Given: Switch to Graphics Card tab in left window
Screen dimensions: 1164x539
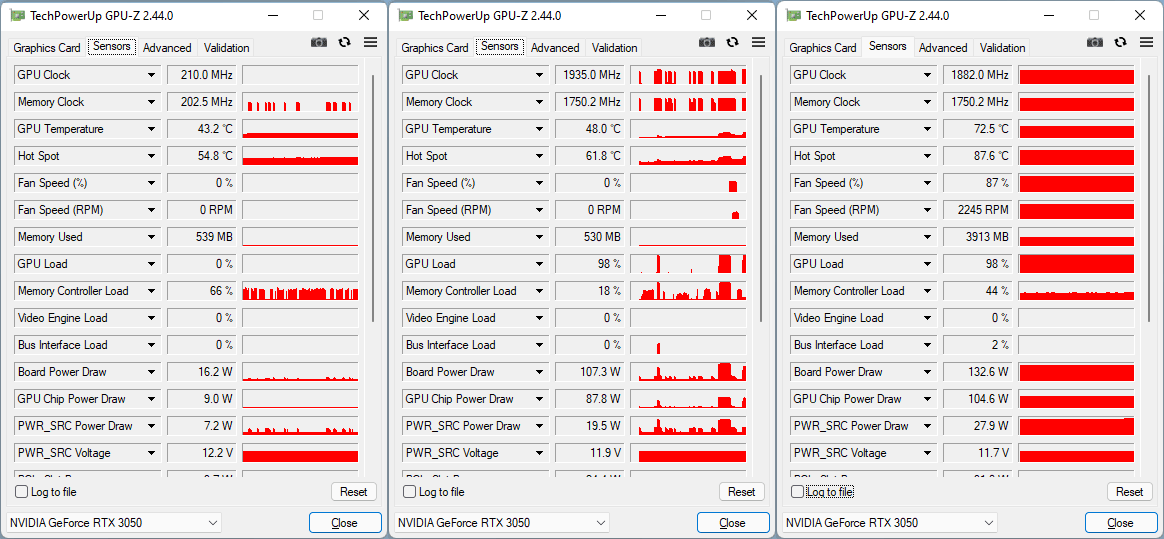Looking at the screenshot, I should pos(47,48).
